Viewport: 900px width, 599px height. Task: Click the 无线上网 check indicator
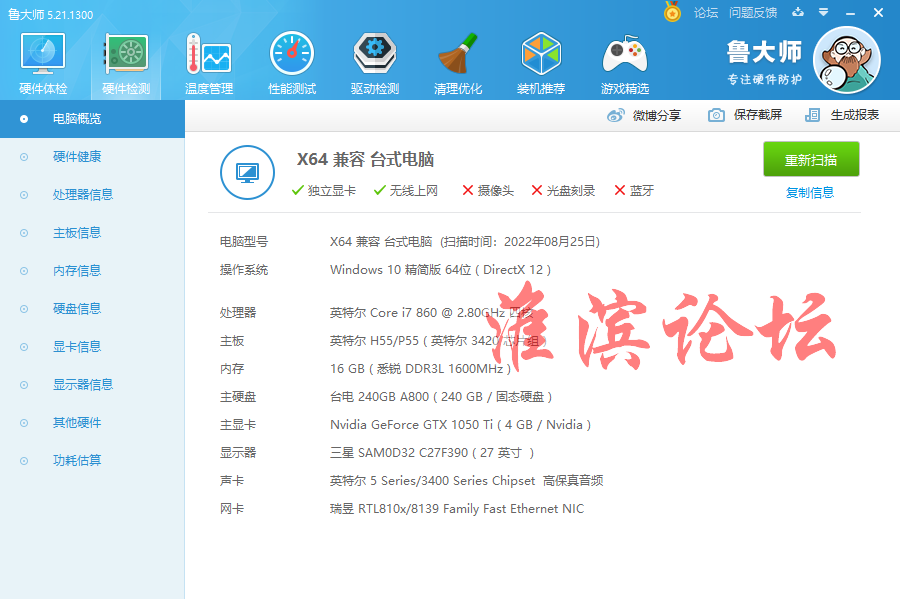tap(406, 190)
